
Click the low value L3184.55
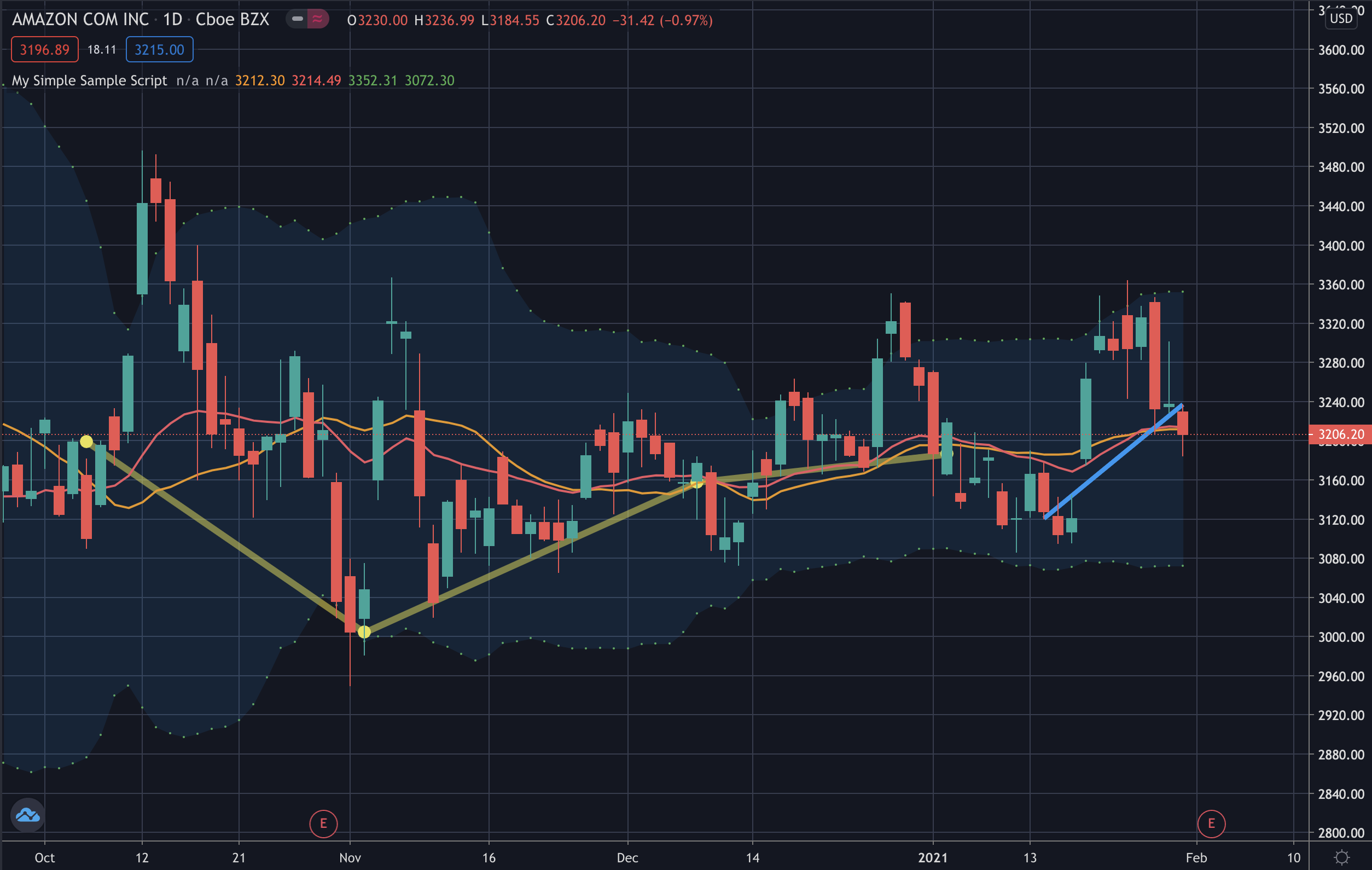click(x=510, y=20)
